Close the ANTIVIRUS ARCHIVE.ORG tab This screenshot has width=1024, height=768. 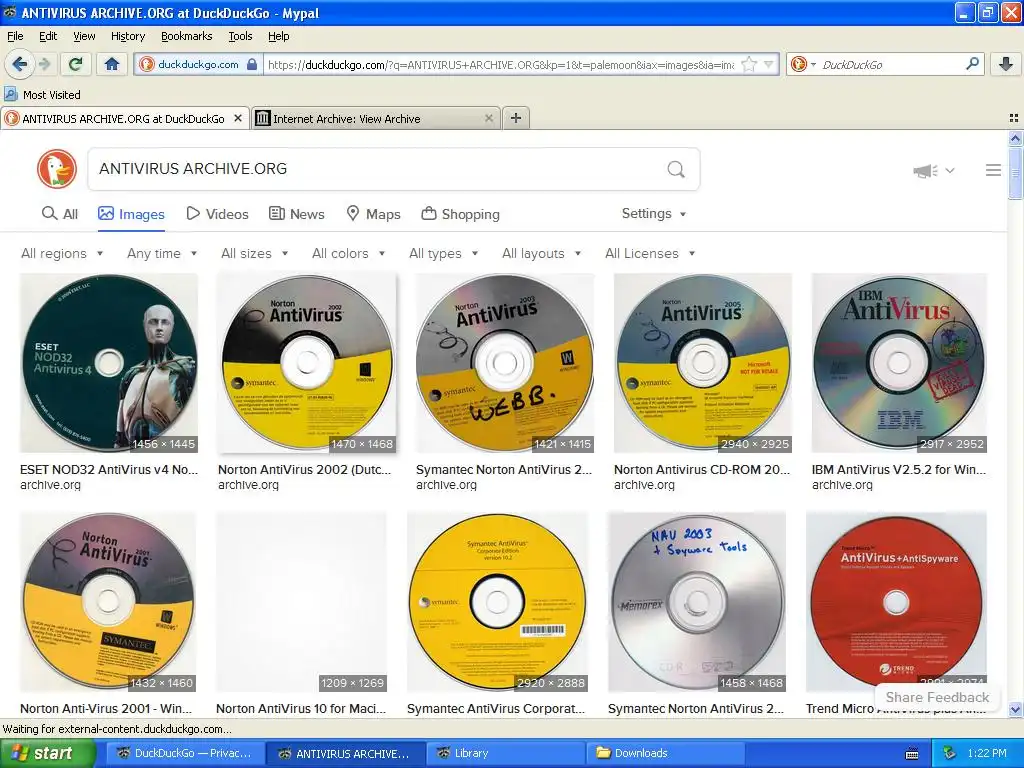point(238,118)
